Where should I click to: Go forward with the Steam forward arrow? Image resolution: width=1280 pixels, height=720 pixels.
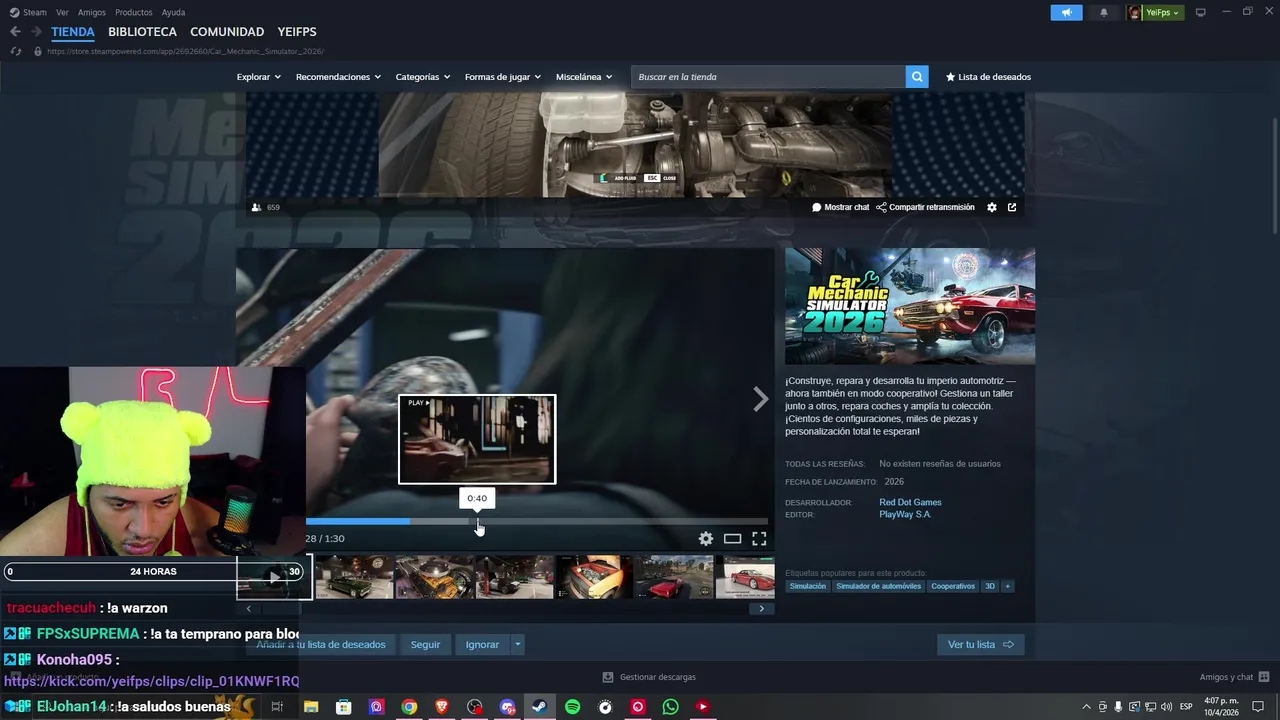[x=36, y=32]
